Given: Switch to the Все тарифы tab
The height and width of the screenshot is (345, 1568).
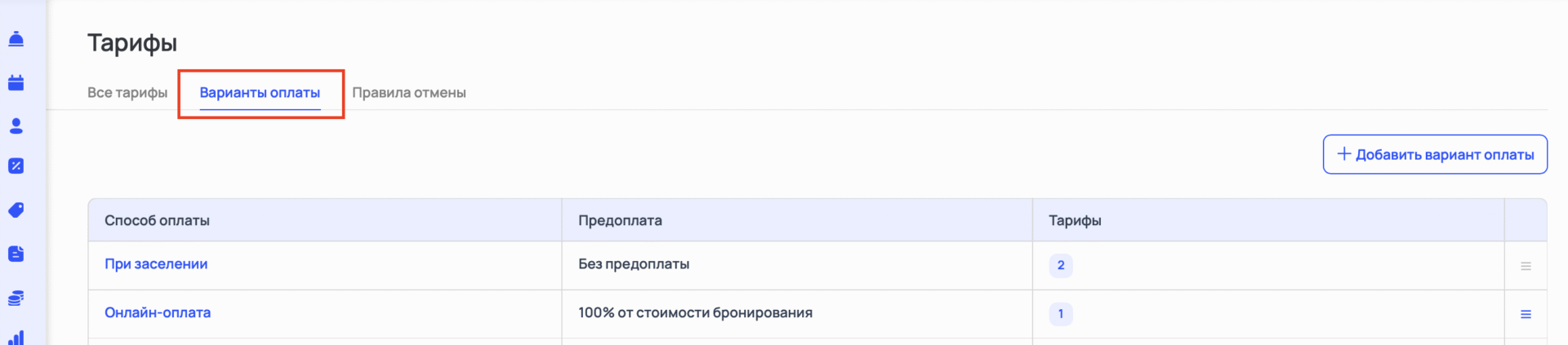Looking at the screenshot, I should coord(127,93).
